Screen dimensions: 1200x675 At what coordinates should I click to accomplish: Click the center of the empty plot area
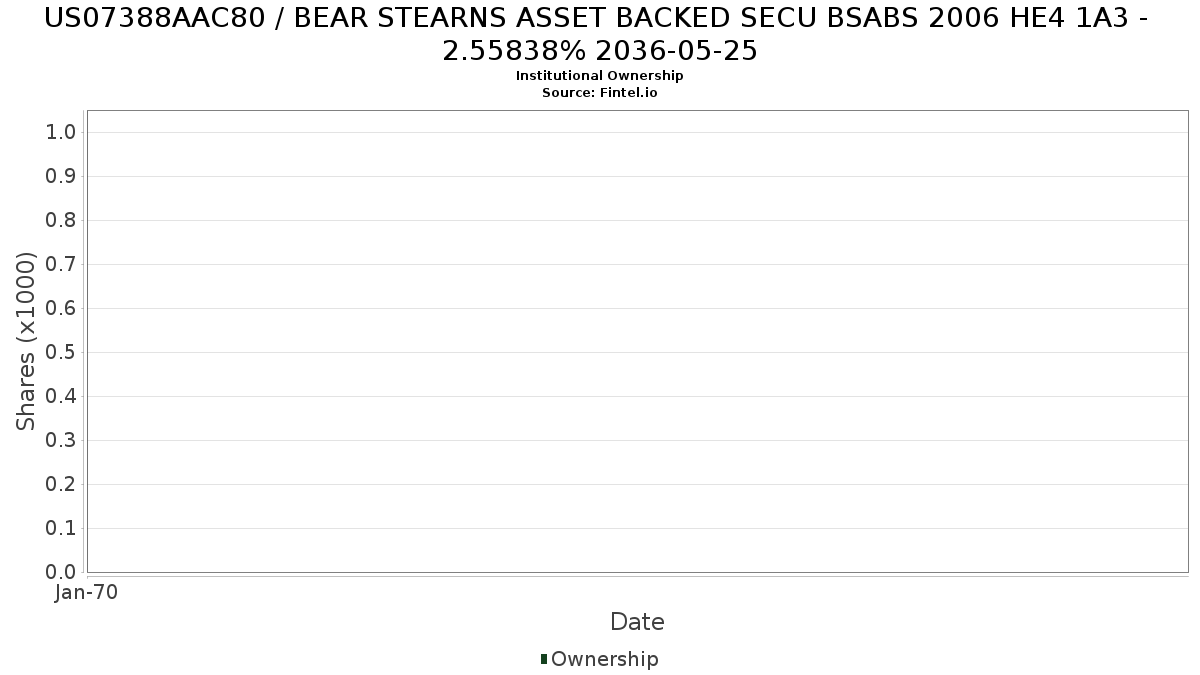tap(637, 341)
